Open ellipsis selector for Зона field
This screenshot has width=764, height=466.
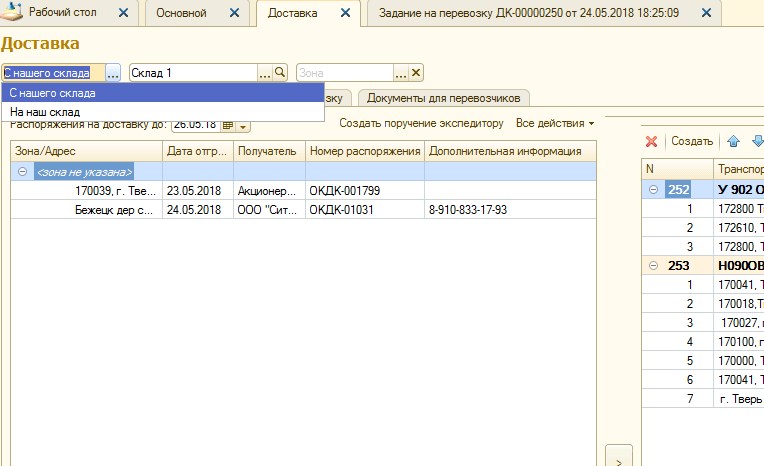tap(401, 73)
